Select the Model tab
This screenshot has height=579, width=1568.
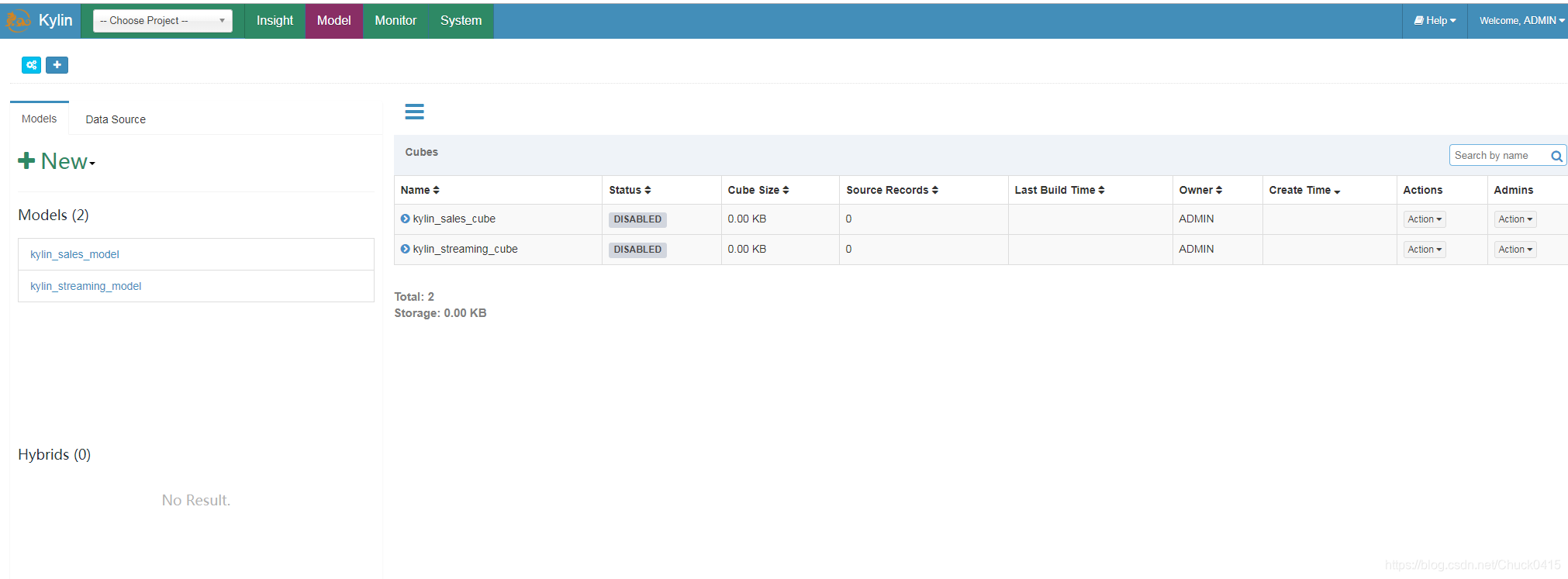333,20
